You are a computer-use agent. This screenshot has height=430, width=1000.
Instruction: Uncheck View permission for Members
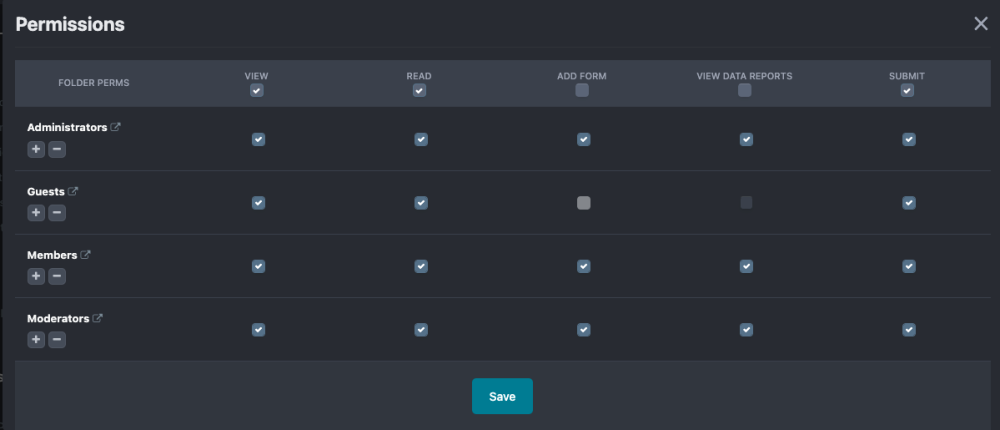pyautogui.click(x=258, y=266)
